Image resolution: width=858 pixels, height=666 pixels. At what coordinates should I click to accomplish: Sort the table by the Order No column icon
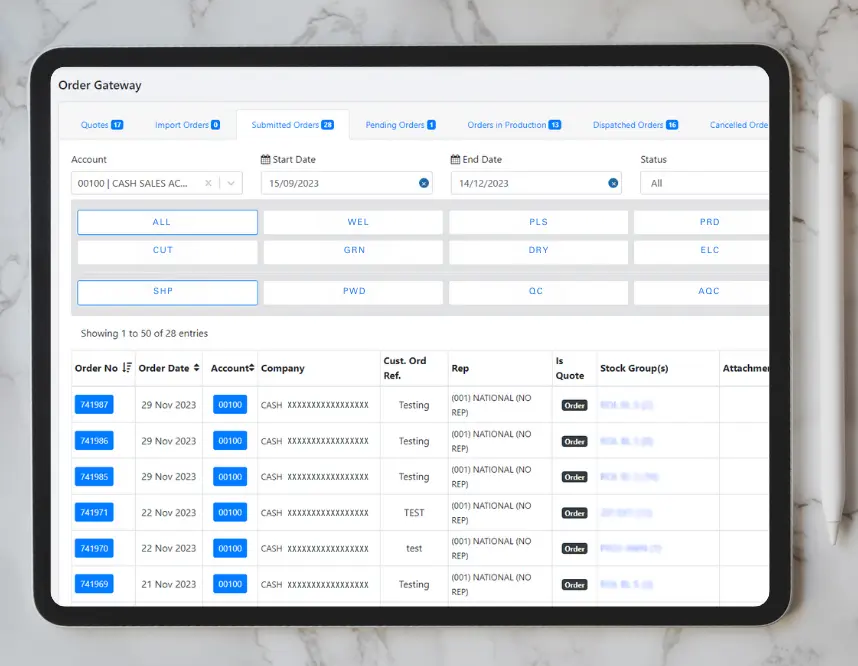126,368
